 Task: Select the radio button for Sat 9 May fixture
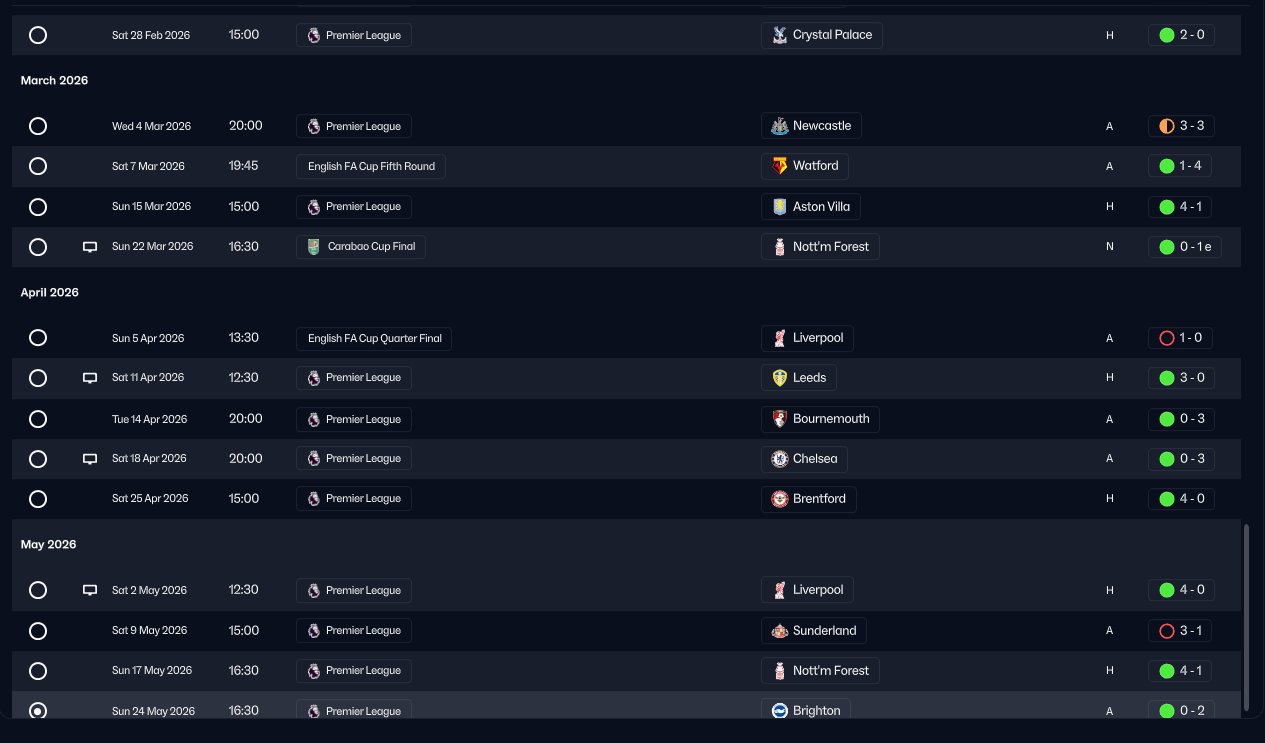coord(38,631)
